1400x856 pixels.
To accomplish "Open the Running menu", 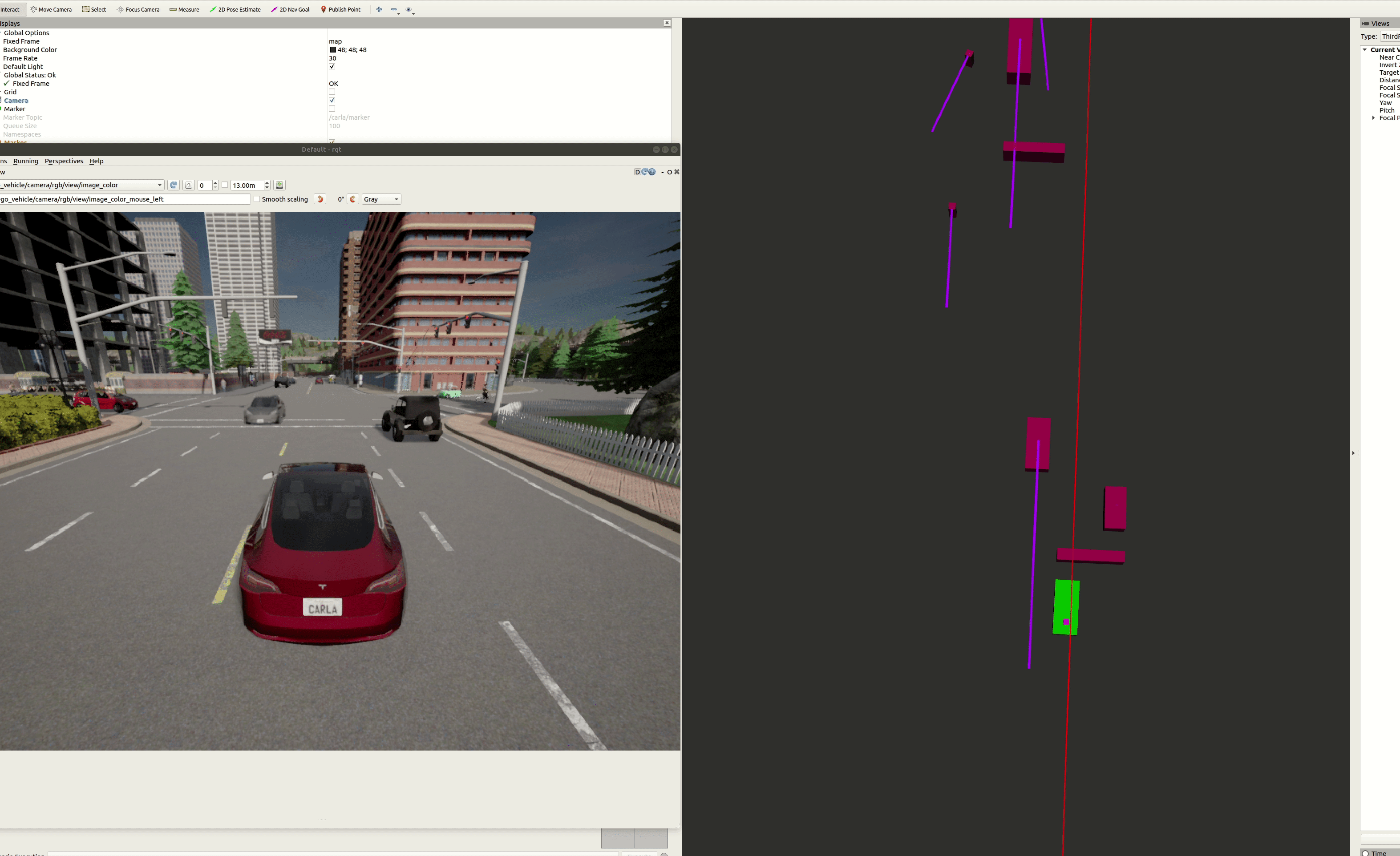I will [25, 162].
